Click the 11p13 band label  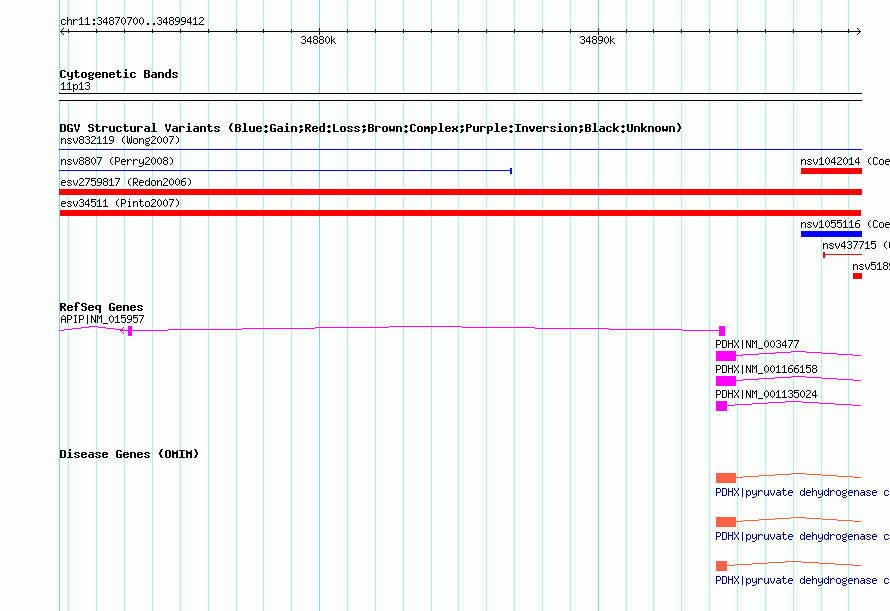[75, 86]
